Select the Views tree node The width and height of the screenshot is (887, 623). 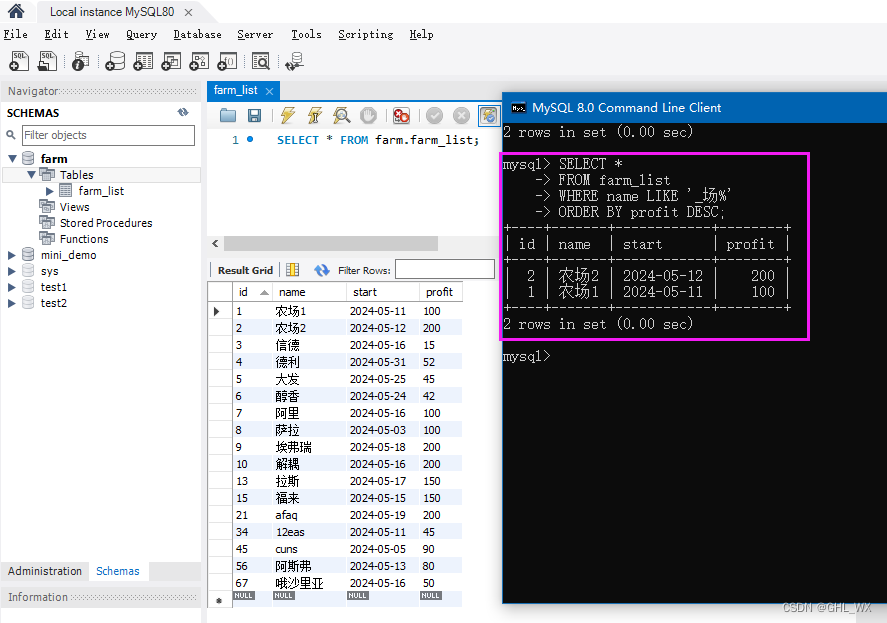[75, 207]
